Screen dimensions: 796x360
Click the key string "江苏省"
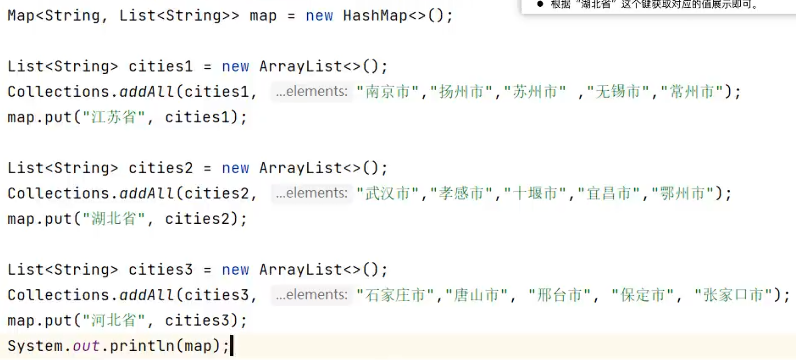pos(114,117)
